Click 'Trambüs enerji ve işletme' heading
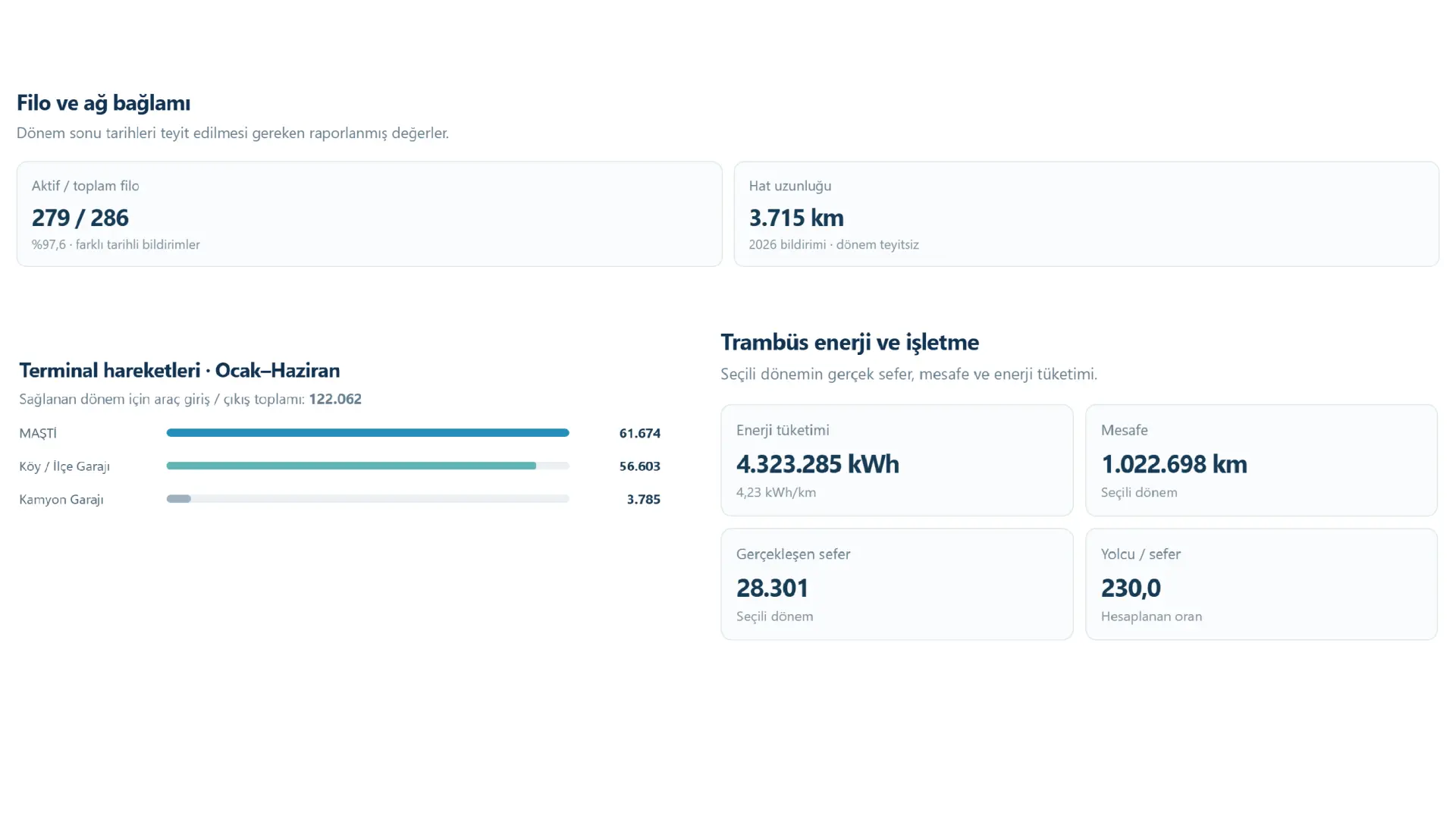The image size is (1456, 819). click(849, 342)
